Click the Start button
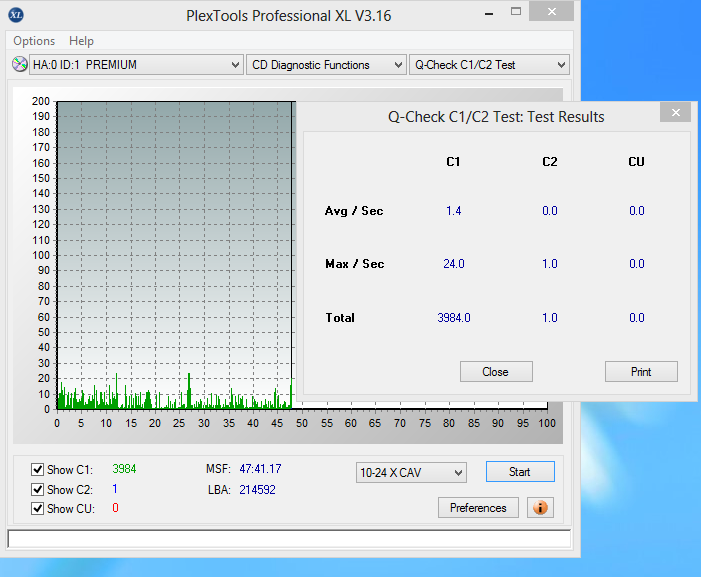The height and width of the screenshot is (577, 701). point(520,472)
